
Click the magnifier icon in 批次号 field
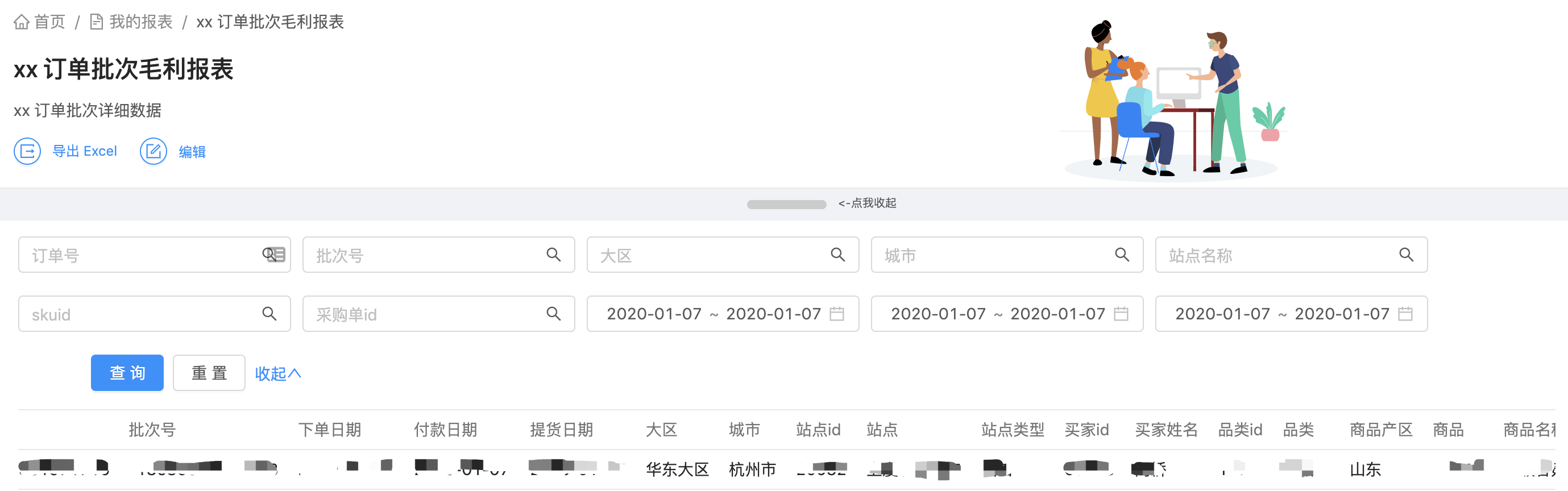pyautogui.click(x=553, y=255)
